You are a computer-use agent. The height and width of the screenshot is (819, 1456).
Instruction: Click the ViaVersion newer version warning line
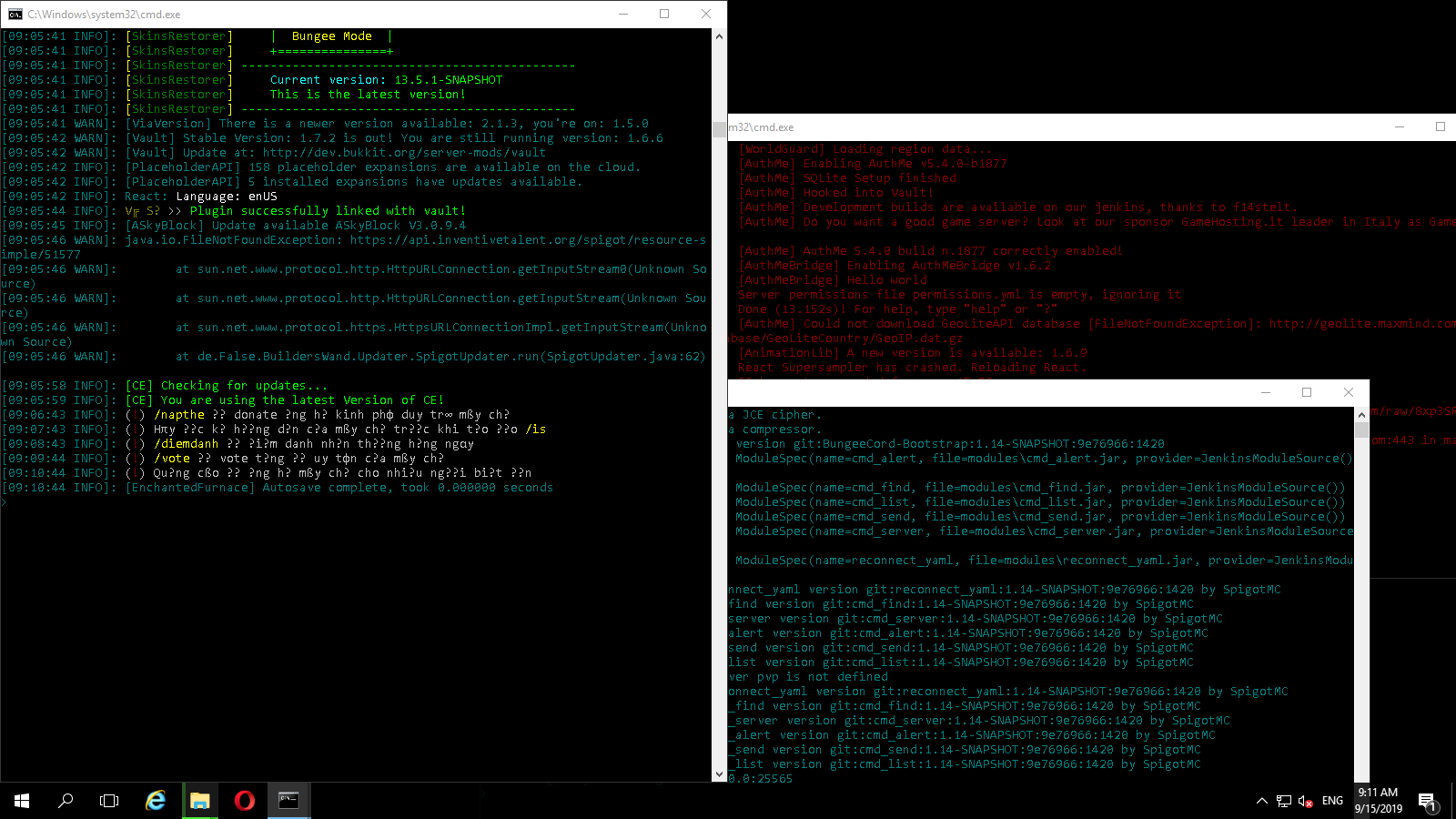325,124
